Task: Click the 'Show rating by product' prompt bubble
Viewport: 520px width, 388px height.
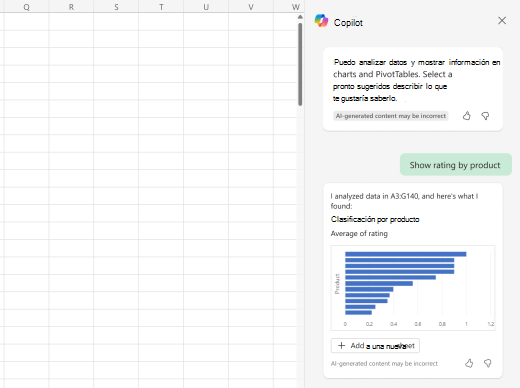Action: pyautogui.click(x=456, y=165)
